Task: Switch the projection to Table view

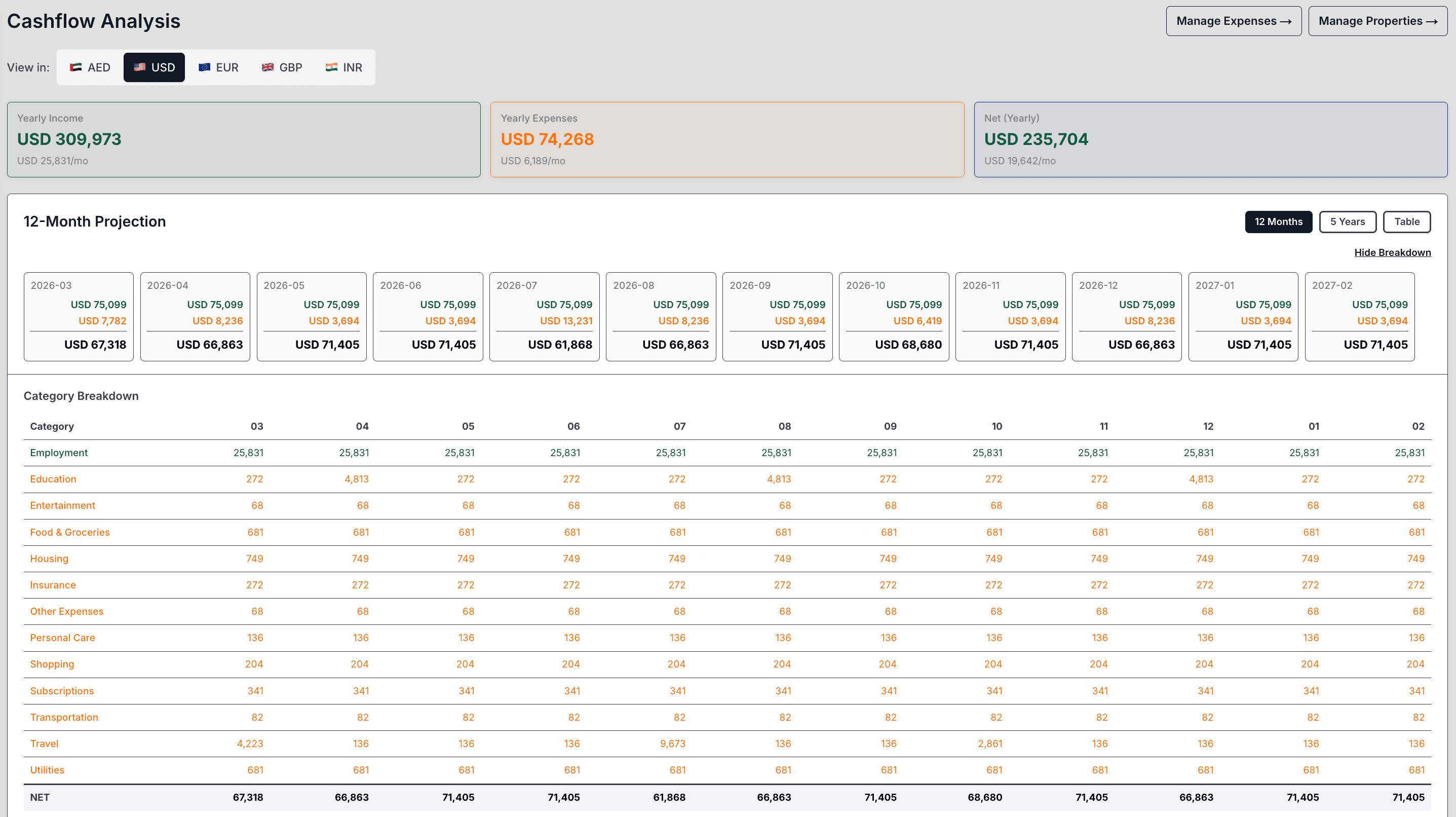Action: pos(1406,221)
